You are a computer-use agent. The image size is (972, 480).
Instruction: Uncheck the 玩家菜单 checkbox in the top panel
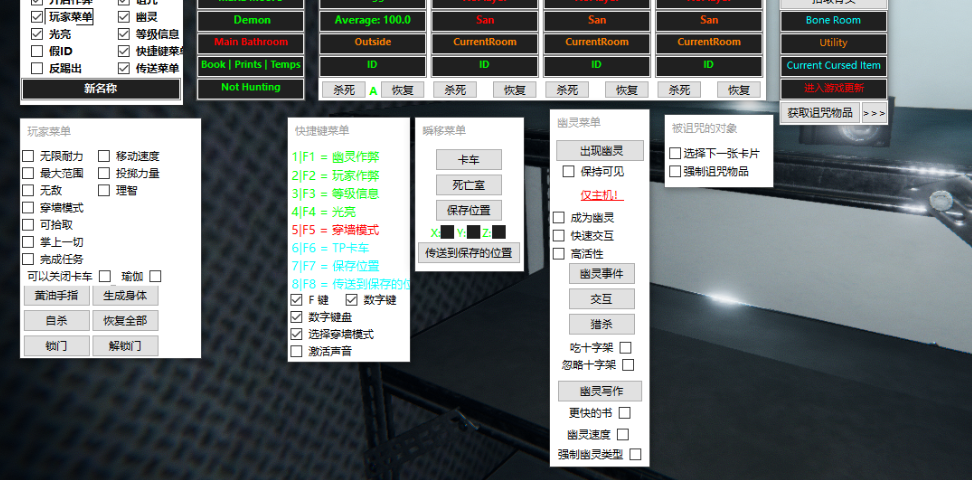pos(37,17)
